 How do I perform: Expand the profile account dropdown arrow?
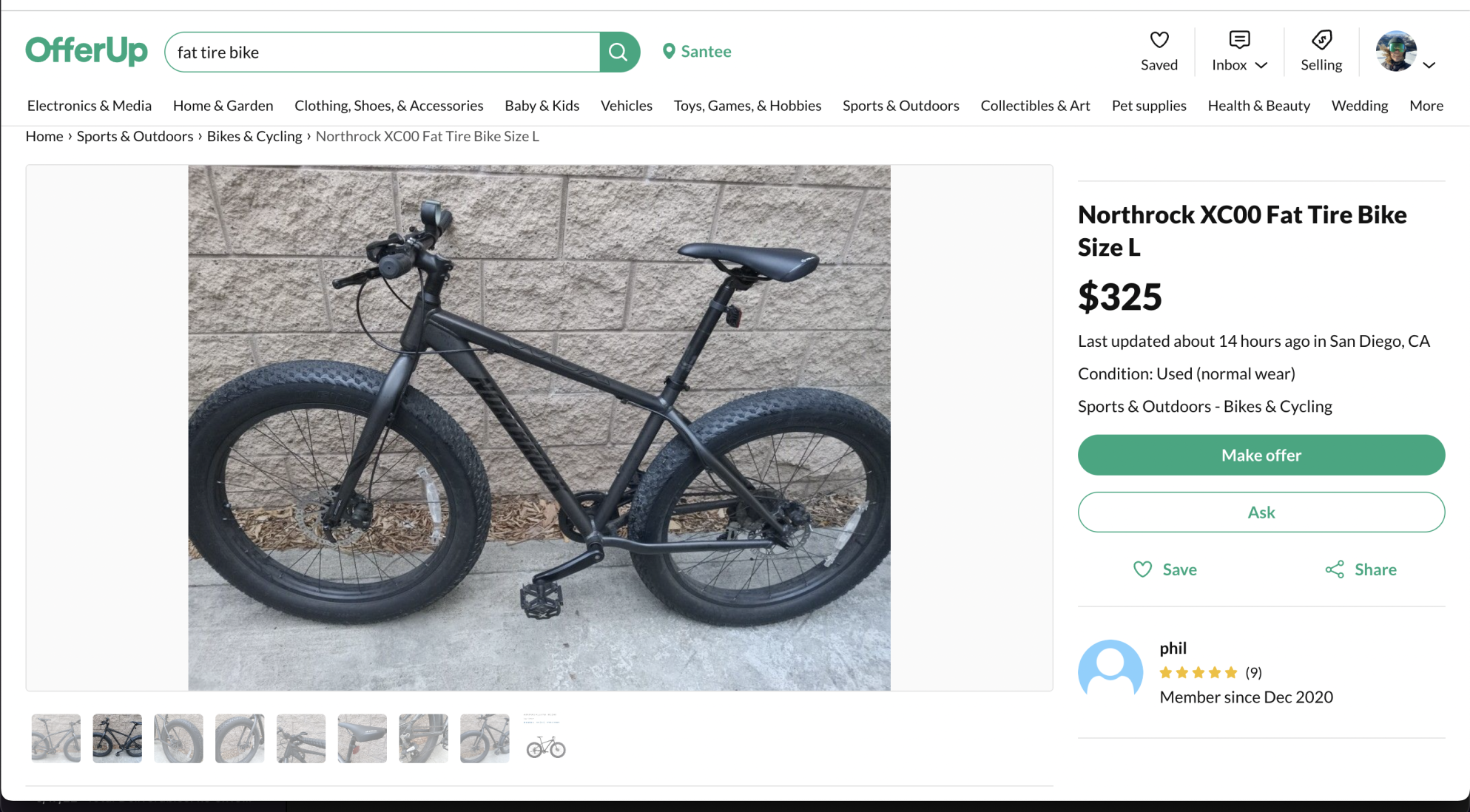1429,65
